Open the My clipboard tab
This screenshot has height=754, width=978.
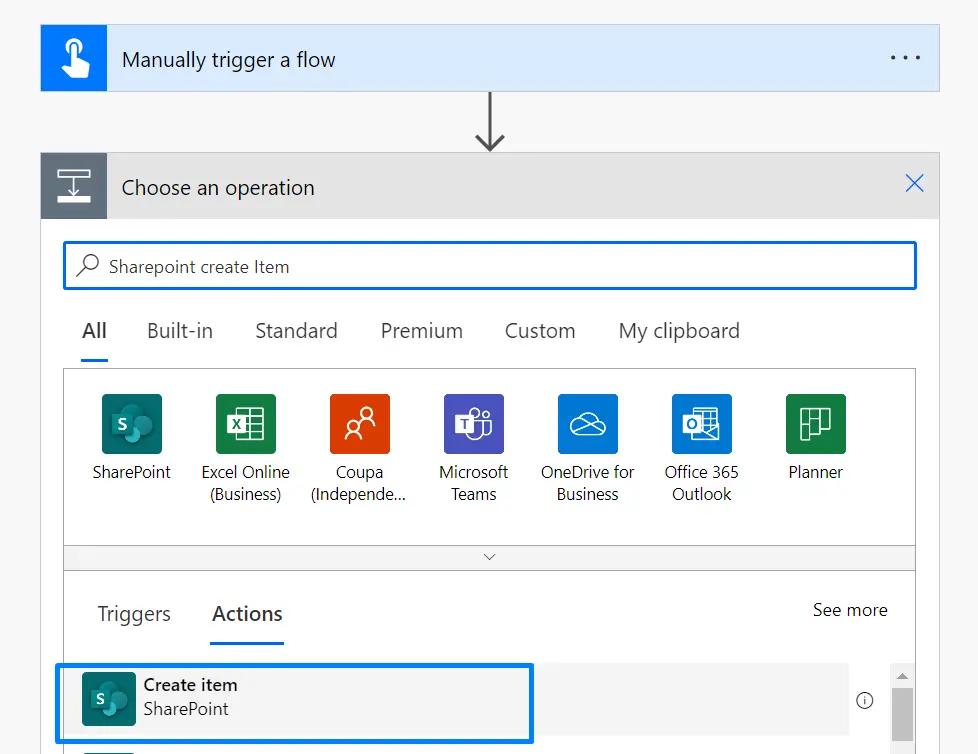point(679,331)
